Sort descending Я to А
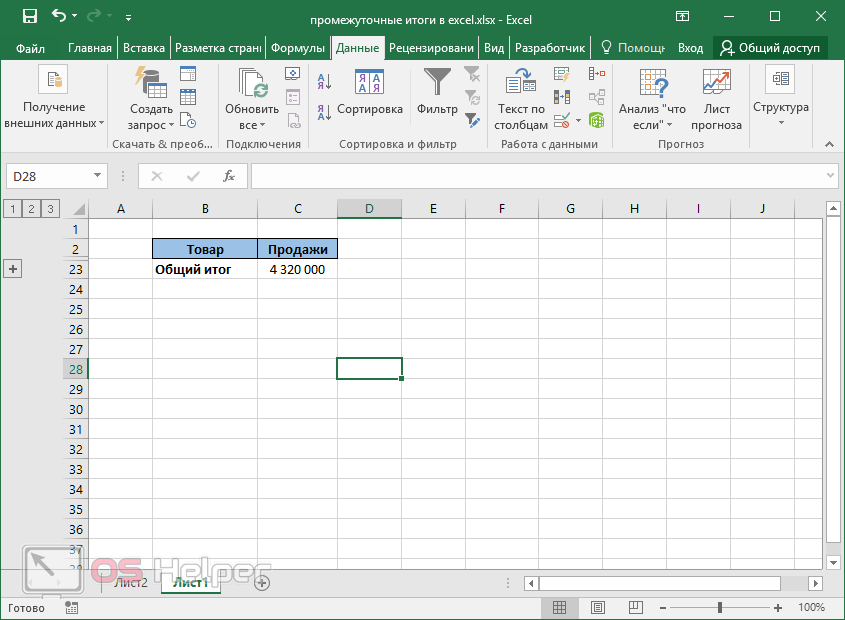The width and height of the screenshot is (845, 620). click(x=324, y=112)
